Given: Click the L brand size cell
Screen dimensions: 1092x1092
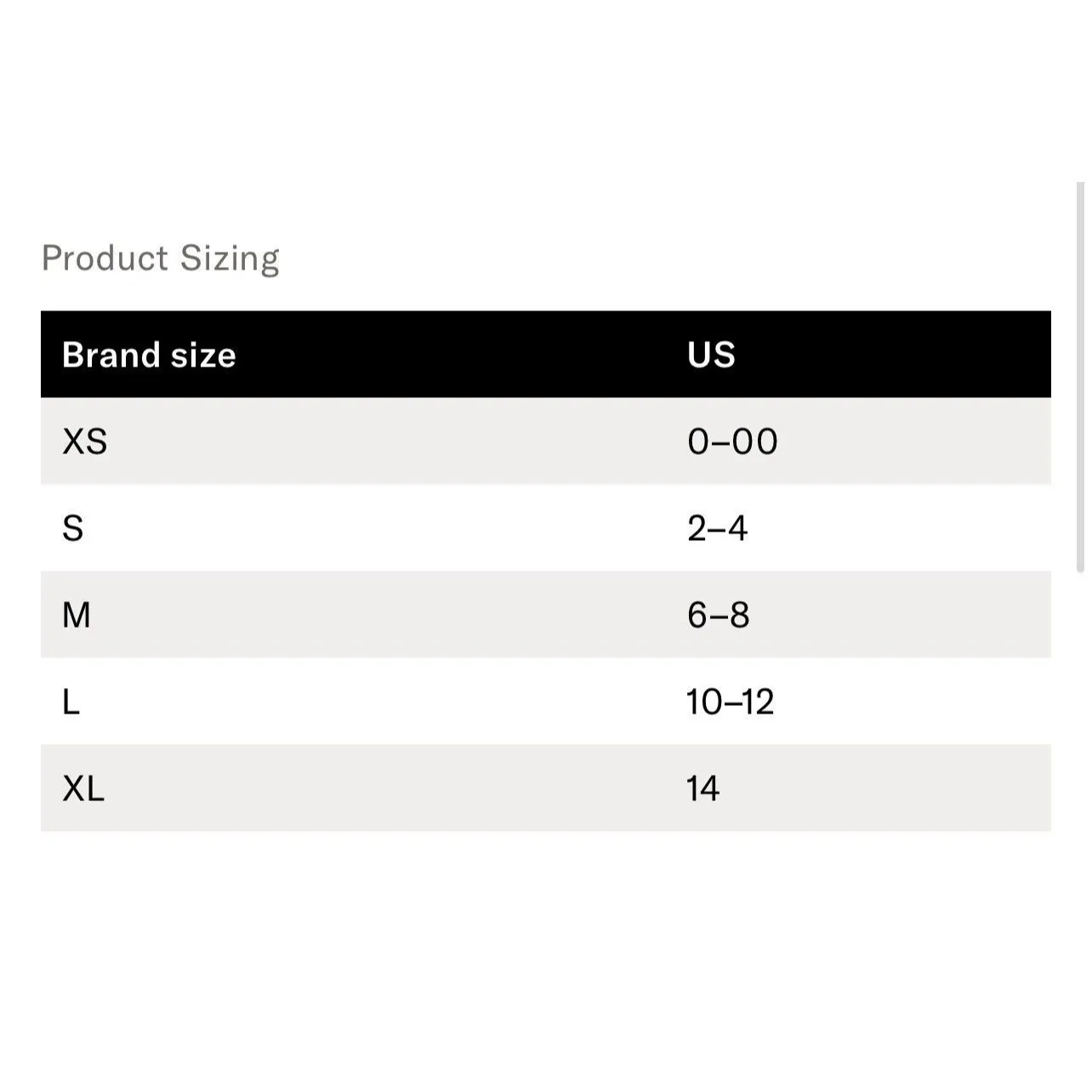Looking at the screenshot, I should 71,702.
